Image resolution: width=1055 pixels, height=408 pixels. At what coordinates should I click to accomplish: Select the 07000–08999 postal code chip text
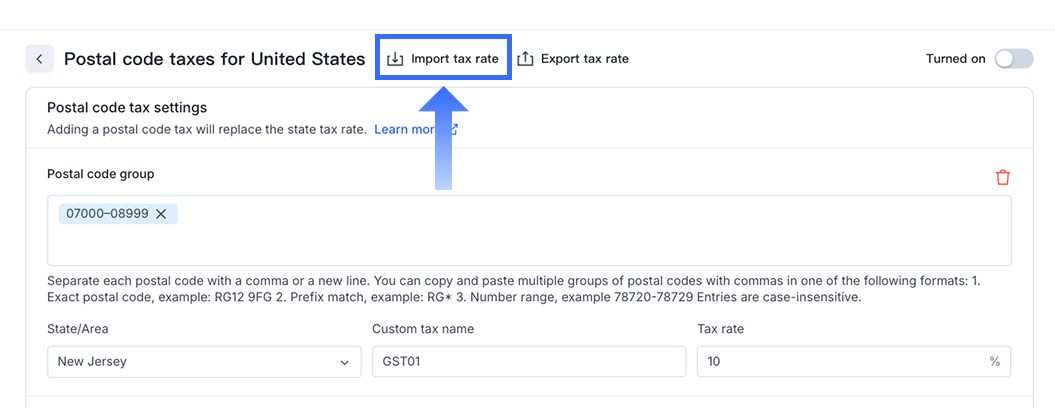[109, 214]
